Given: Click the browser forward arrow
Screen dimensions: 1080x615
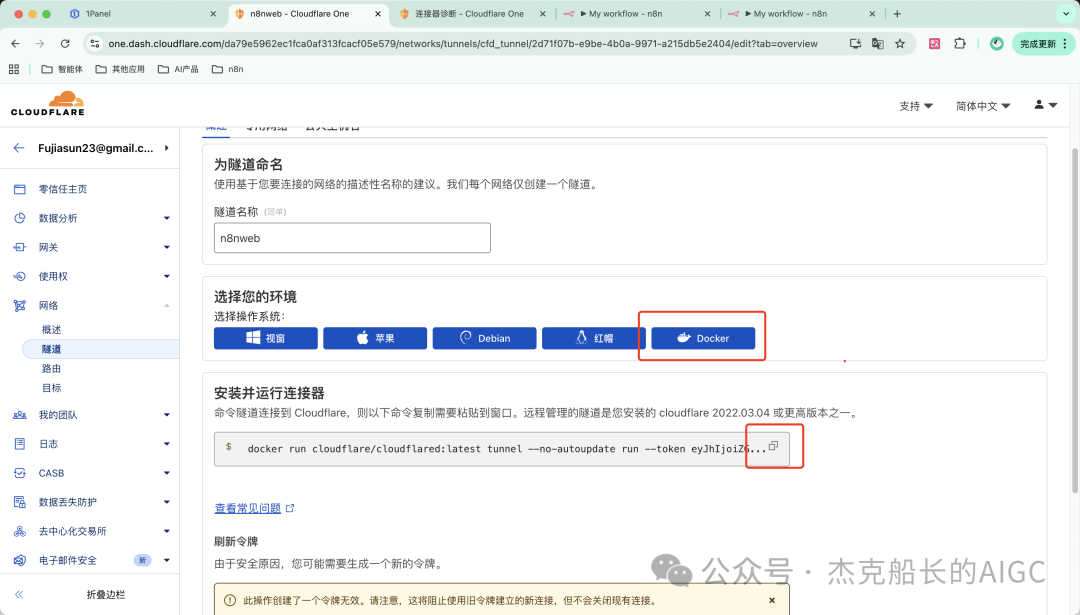Looking at the screenshot, I should pos(40,43).
